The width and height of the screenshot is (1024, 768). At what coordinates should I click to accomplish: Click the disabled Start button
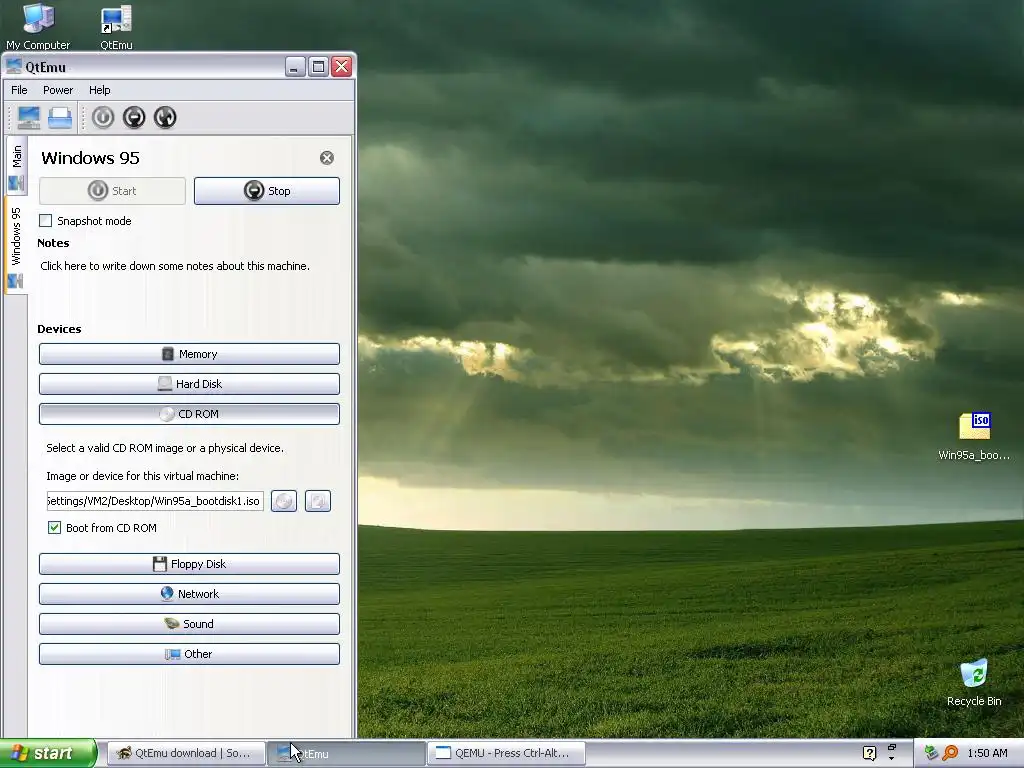(112, 191)
